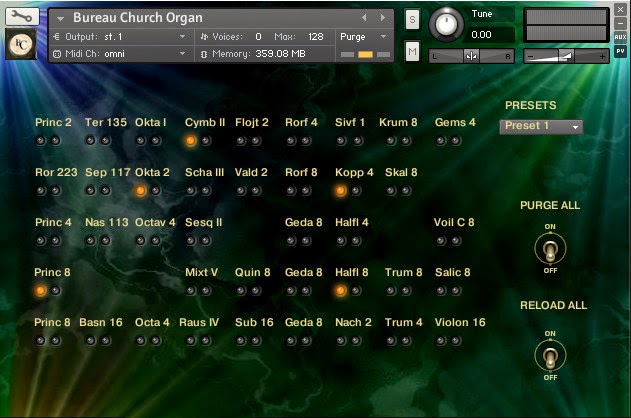Click the AUX button on the right edge

[621, 36]
